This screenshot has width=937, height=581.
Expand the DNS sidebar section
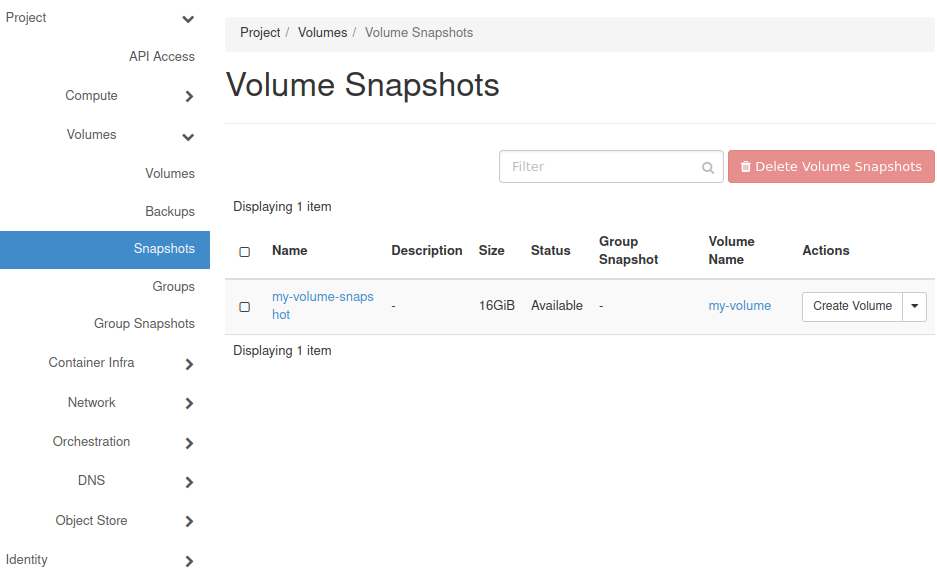[x=189, y=482]
